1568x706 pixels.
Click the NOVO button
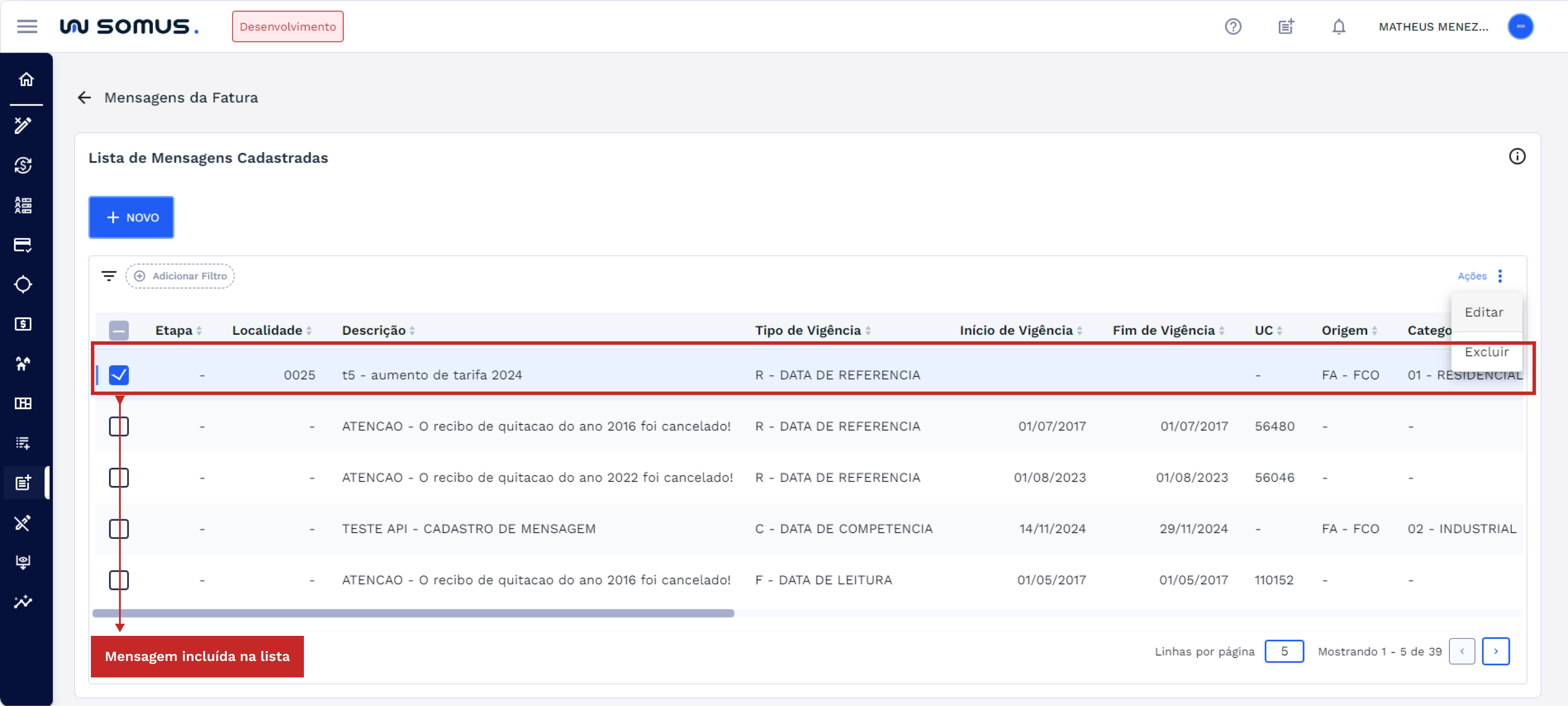(131, 217)
